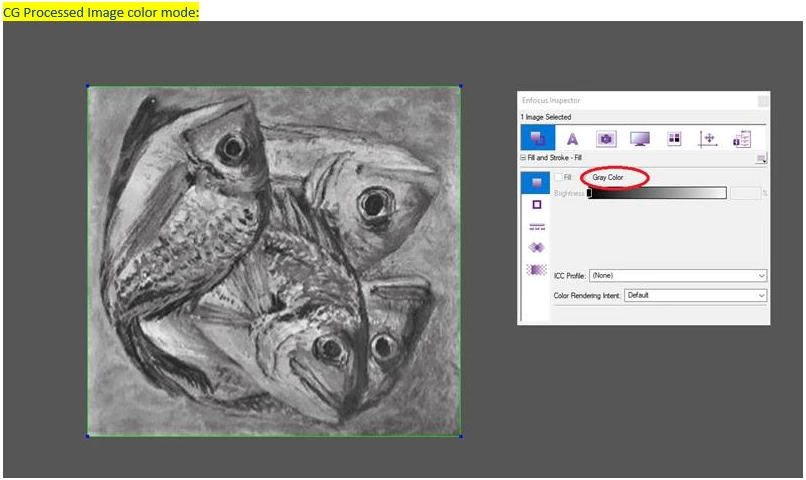The width and height of the screenshot is (806, 480).
Task: Open the ICC Profile dropdown
Action: pos(678,275)
